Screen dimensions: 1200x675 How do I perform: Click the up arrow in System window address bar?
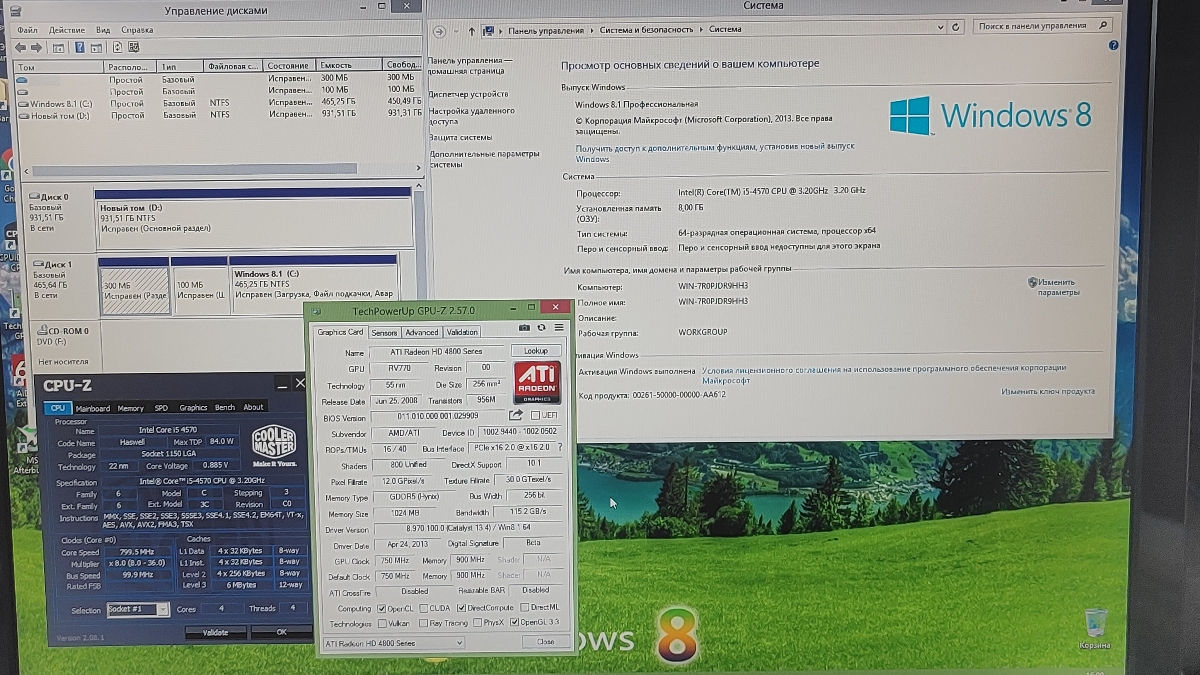(x=472, y=29)
